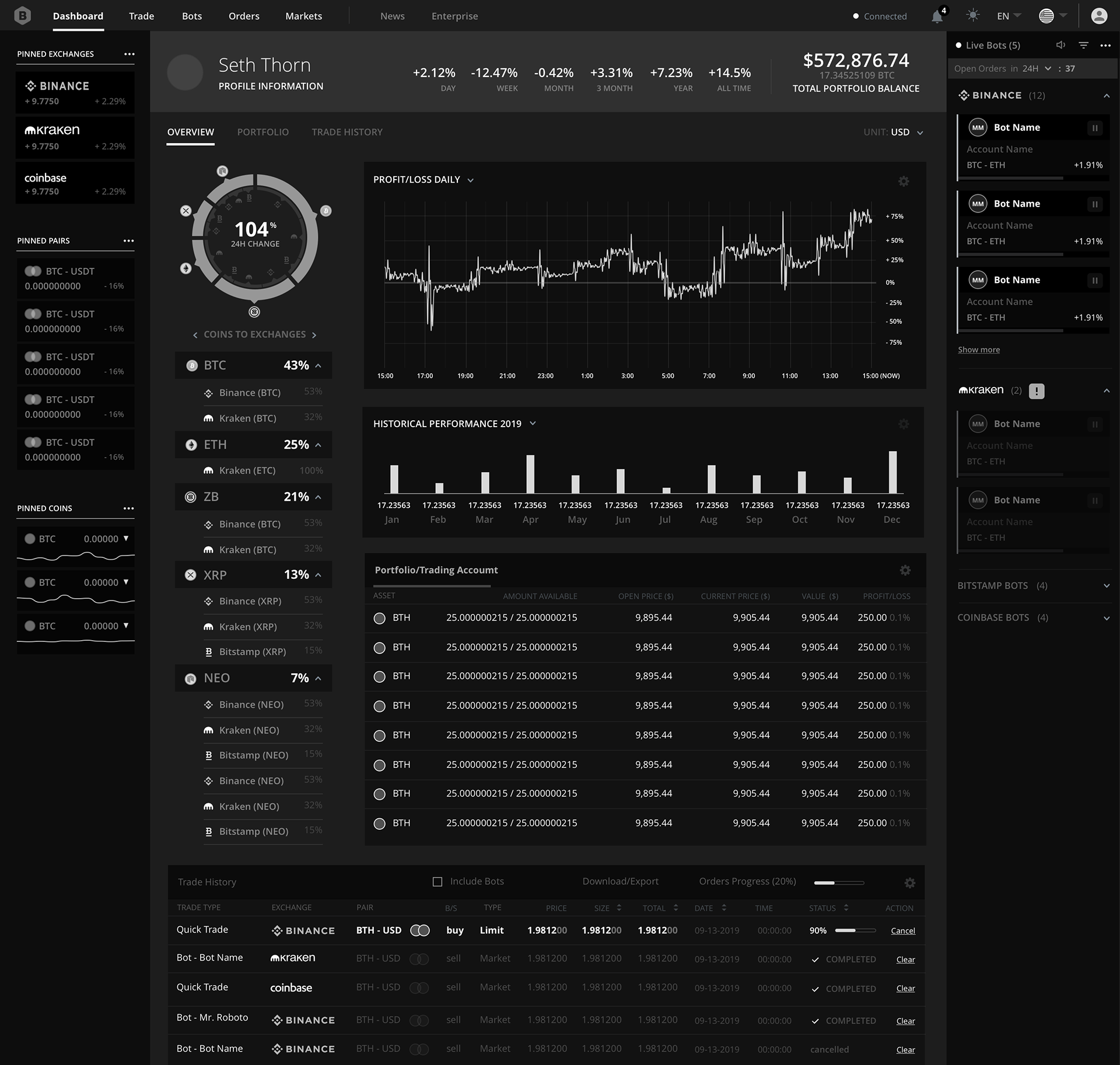Image resolution: width=1120 pixels, height=1065 pixels.
Task: Open the user account avatar icon
Action: coord(1099,16)
